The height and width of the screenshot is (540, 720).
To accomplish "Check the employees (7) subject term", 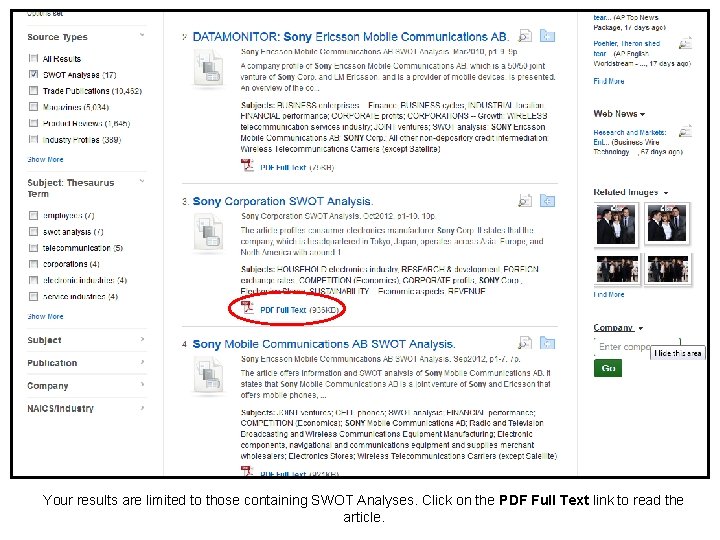I will pyautogui.click(x=33, y=215).
